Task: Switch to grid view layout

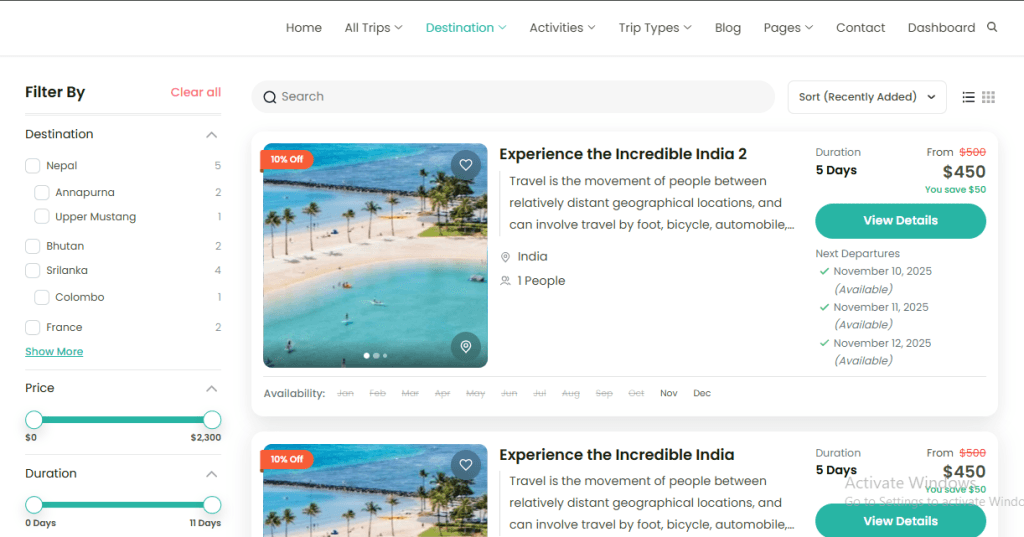Action: coord(988,97)
